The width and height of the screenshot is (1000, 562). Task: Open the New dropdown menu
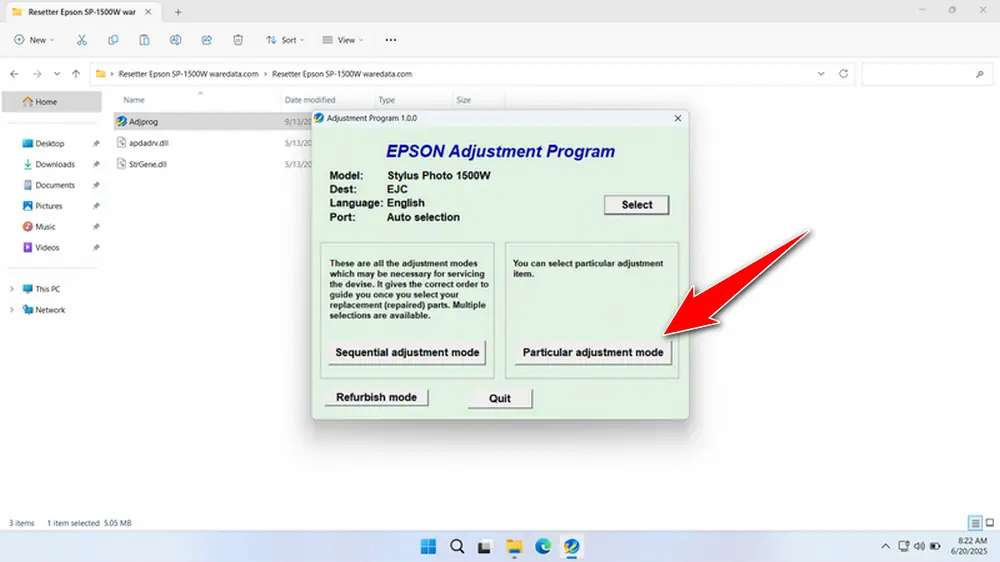coord(34,40)
